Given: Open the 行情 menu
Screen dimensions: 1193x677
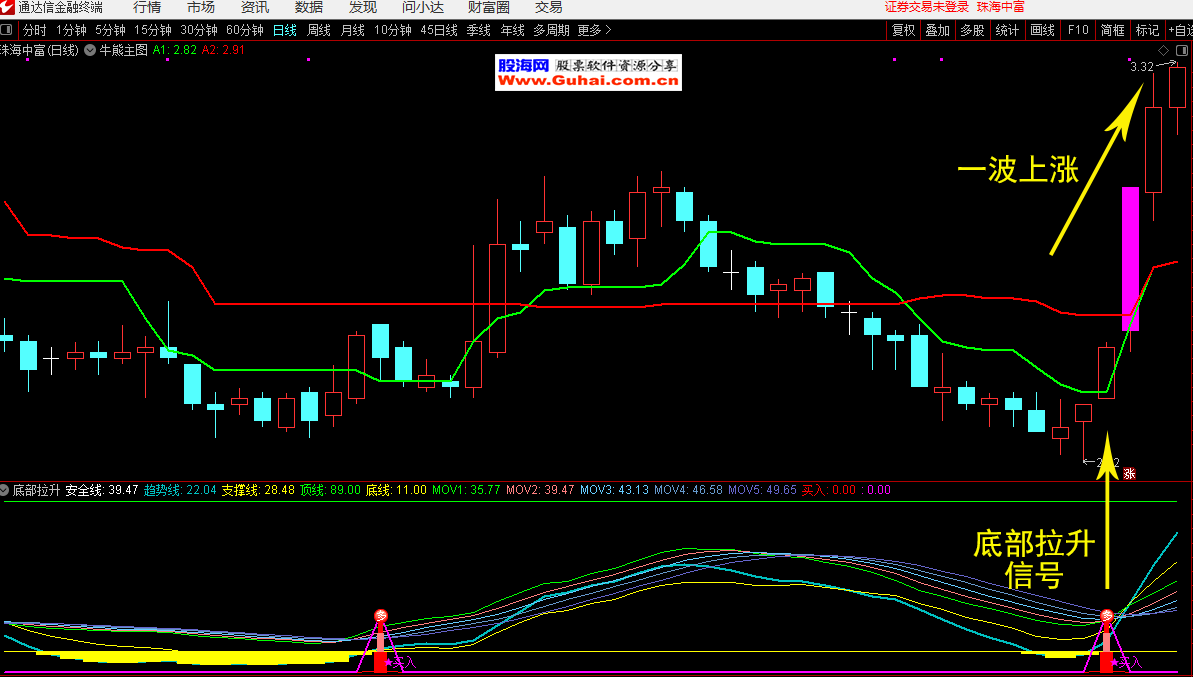Looking at the screenshot, I should (147, 7).
